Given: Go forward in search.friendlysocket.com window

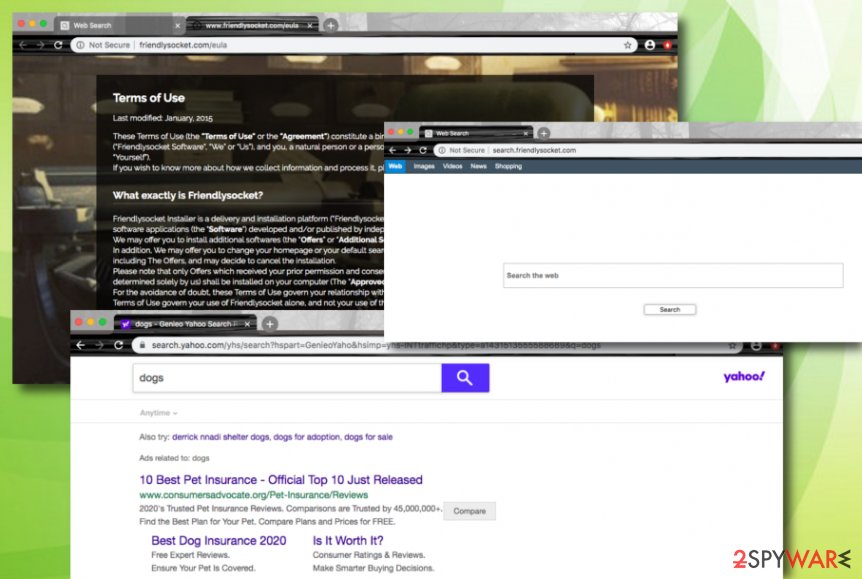Looking at the screenshot, I should coord(407,150).
